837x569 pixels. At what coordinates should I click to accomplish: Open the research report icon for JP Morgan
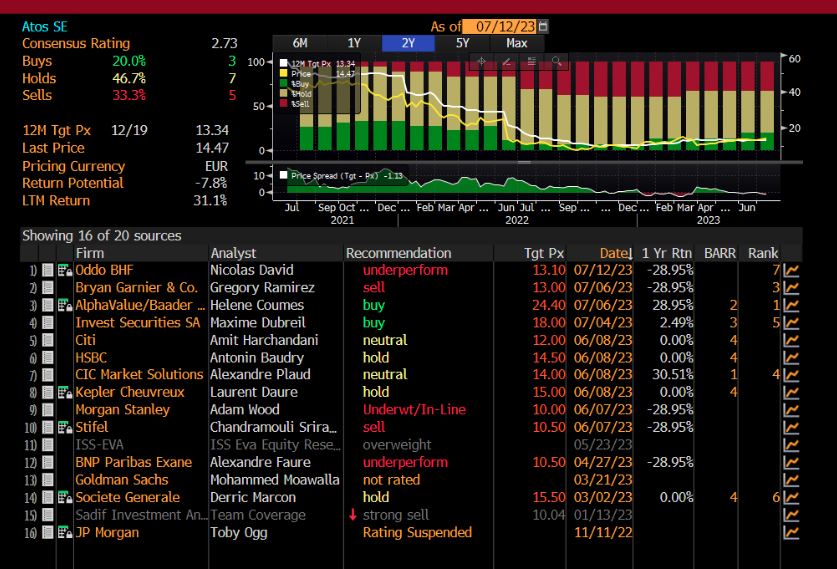(65, 533)
